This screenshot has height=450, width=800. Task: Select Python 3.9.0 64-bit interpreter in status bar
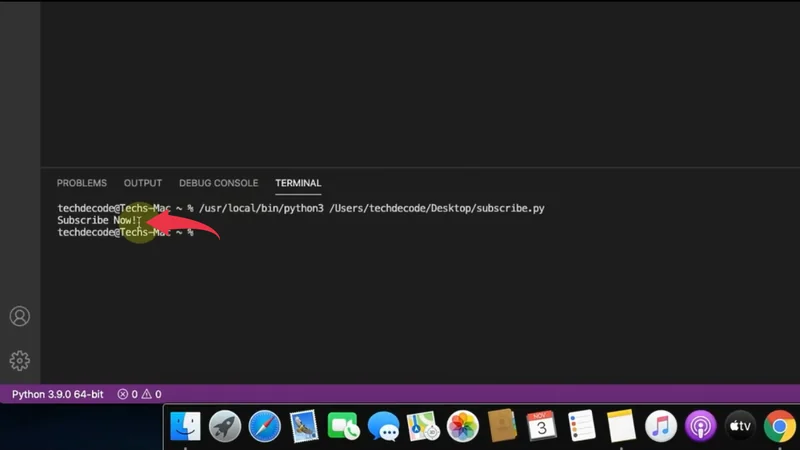(x=57, y=394)
